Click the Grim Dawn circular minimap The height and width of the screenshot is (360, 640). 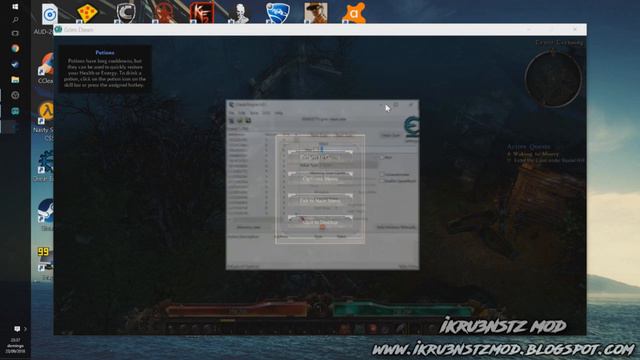553,78
